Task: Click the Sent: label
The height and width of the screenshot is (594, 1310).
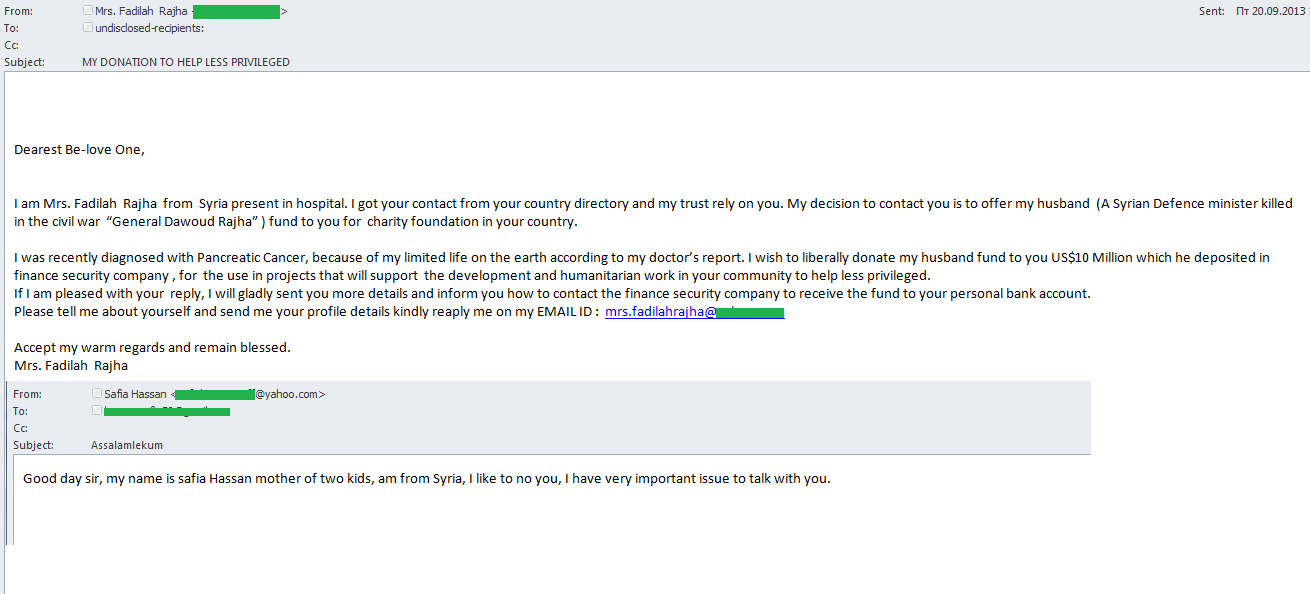Action: (x=1211, y=11)
